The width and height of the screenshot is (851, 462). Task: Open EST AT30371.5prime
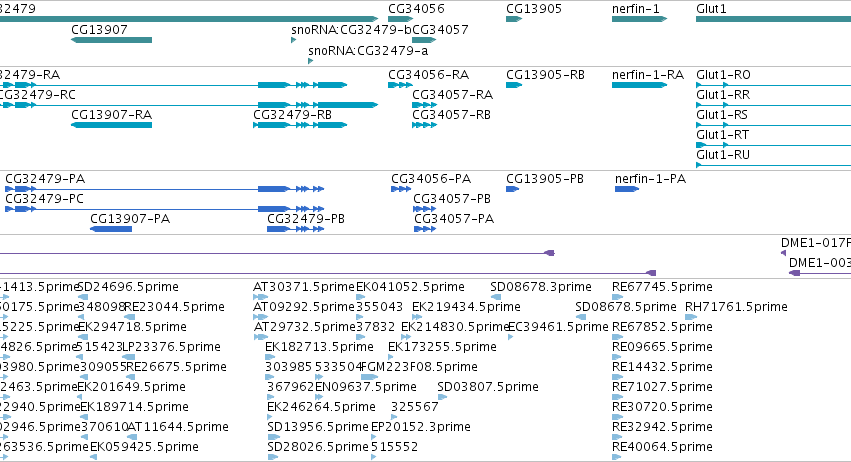[x=304, y=287]
